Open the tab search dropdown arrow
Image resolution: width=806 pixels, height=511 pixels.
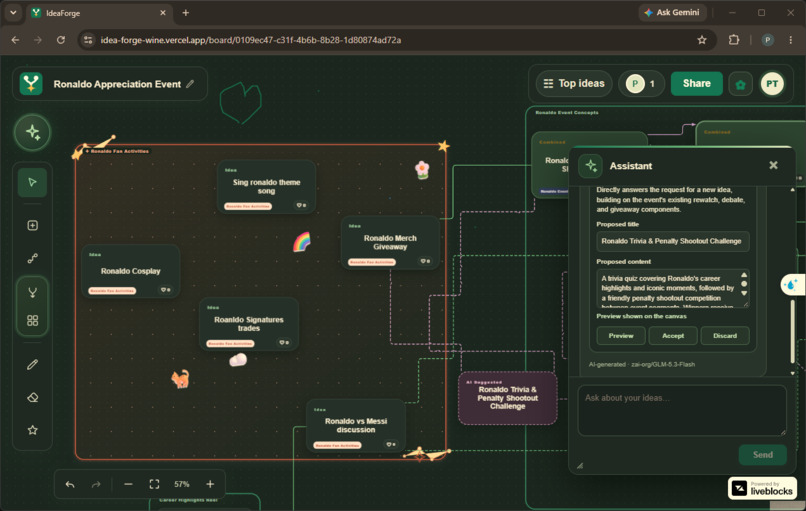coord(13,13)
